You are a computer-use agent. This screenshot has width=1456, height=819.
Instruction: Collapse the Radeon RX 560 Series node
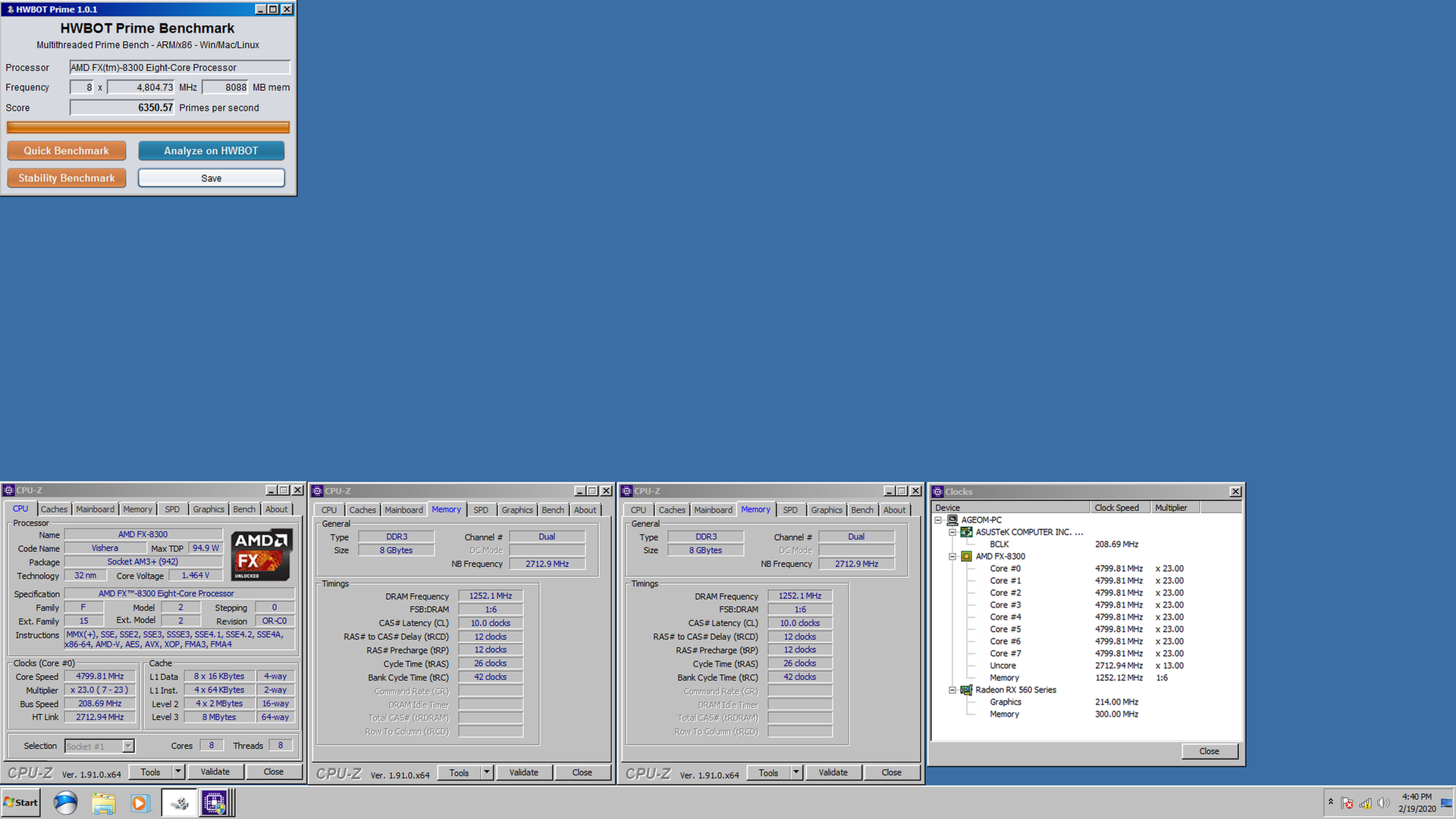click(x=952, y=690)
